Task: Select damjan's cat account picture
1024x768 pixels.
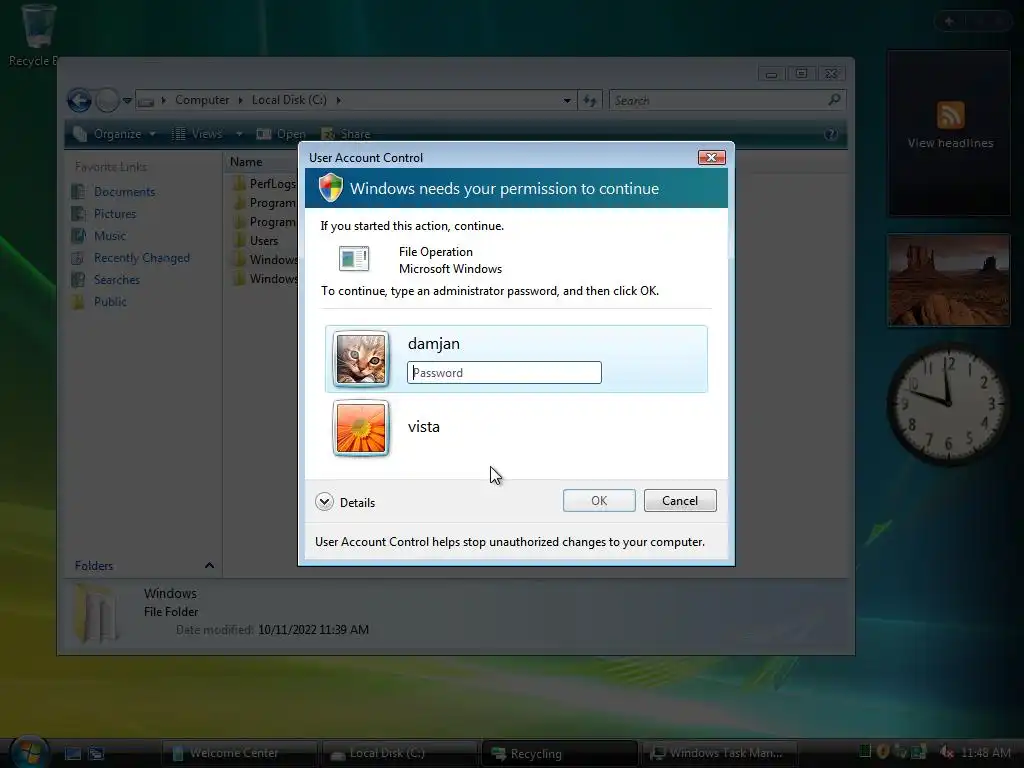Action: 361,359
